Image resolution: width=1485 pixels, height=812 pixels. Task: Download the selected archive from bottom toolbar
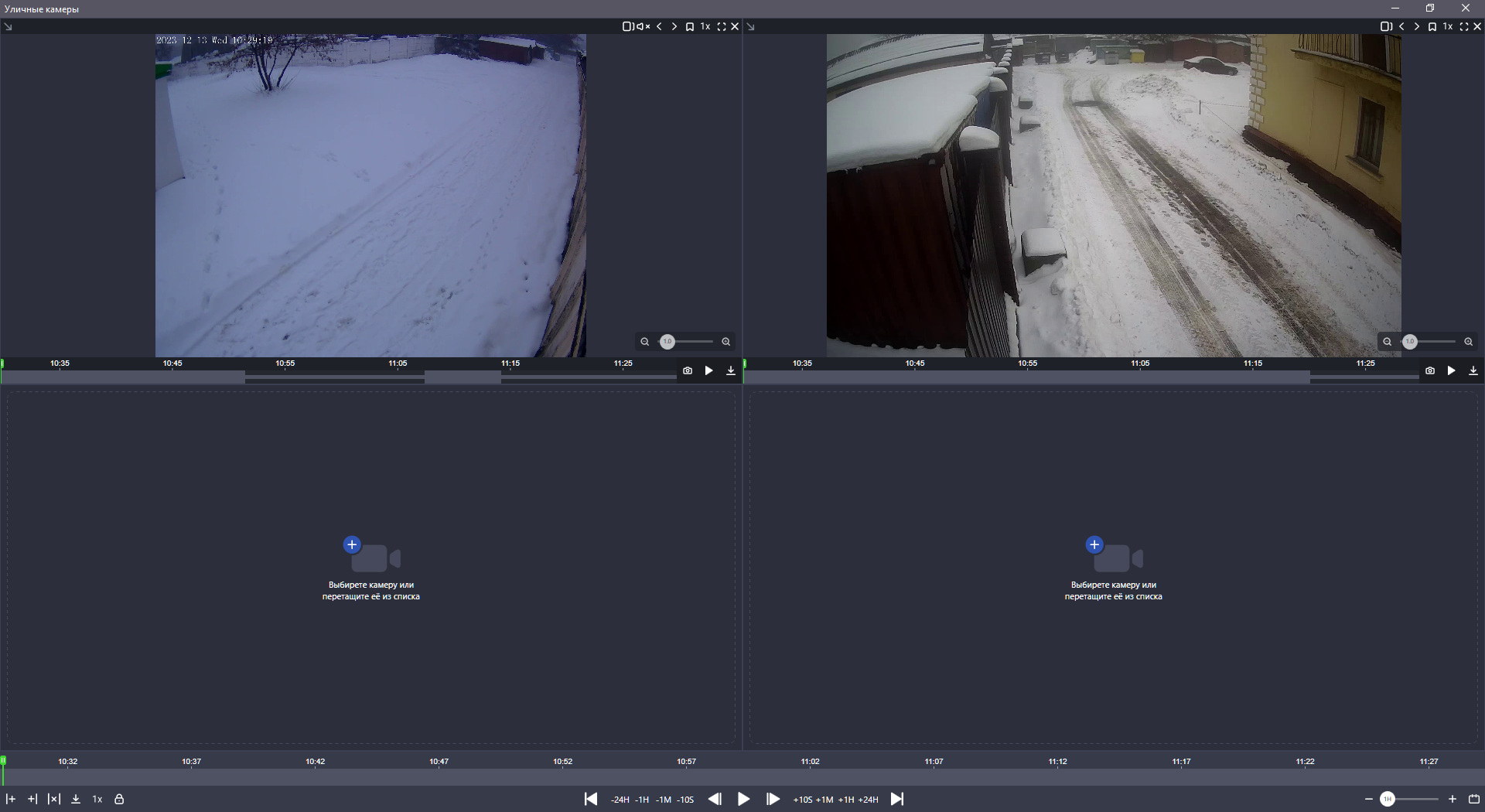pos(76,799)
